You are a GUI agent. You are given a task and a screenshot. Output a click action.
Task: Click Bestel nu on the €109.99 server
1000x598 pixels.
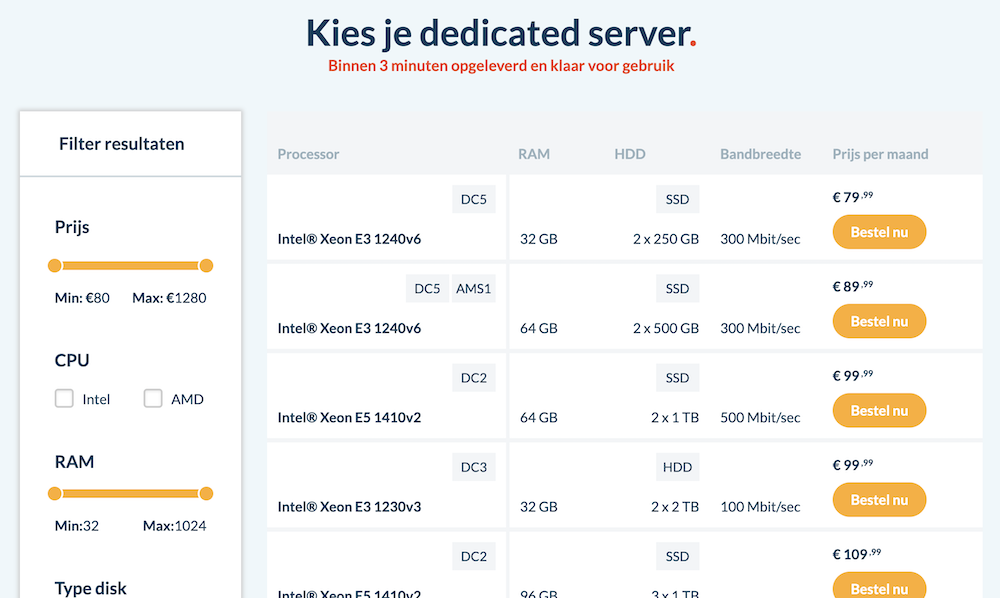click(x=879, y=585)
